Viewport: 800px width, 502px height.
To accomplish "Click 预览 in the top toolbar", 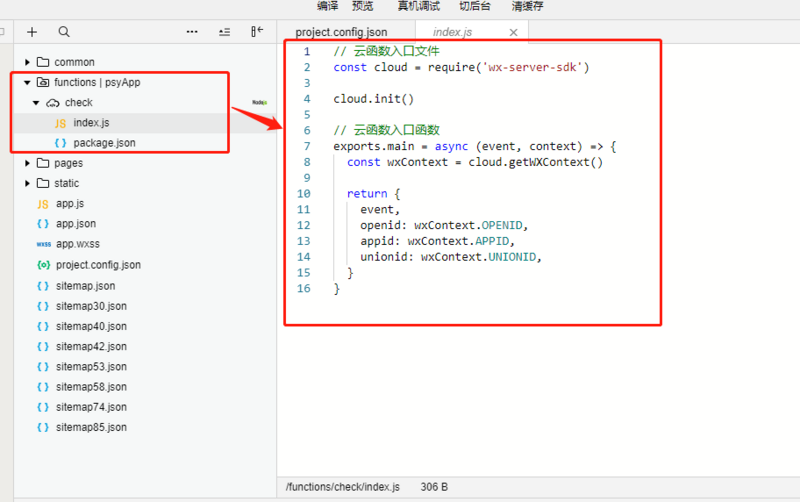I will click(x=362, y=6).
